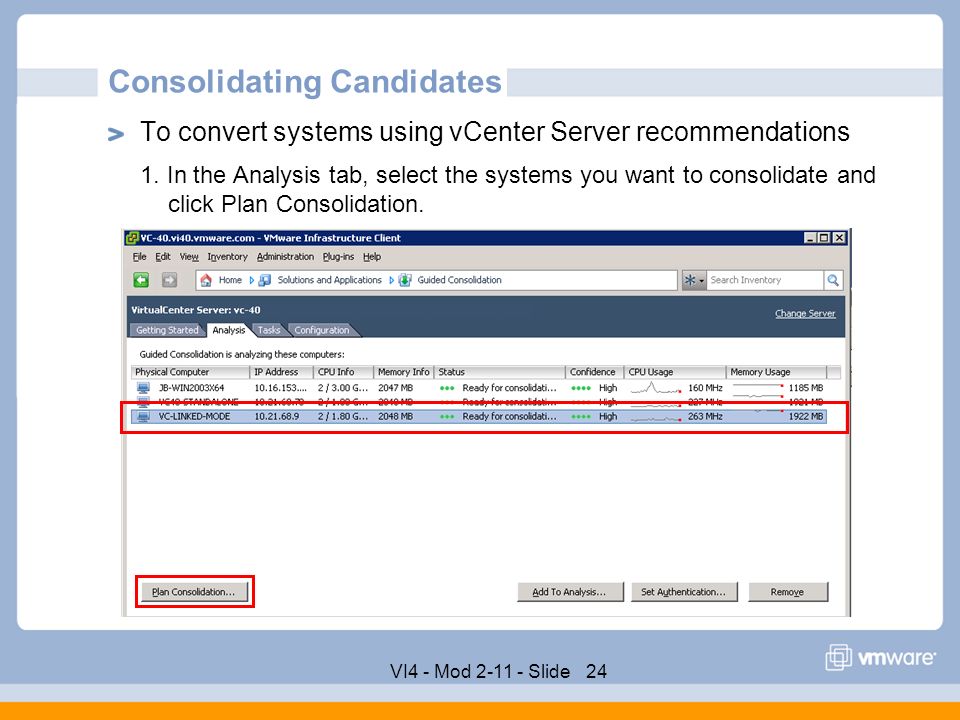Open the Administration menu
The height and width of the screenshot is (720, 960).
pyautogui.click(x=285, y=257)
